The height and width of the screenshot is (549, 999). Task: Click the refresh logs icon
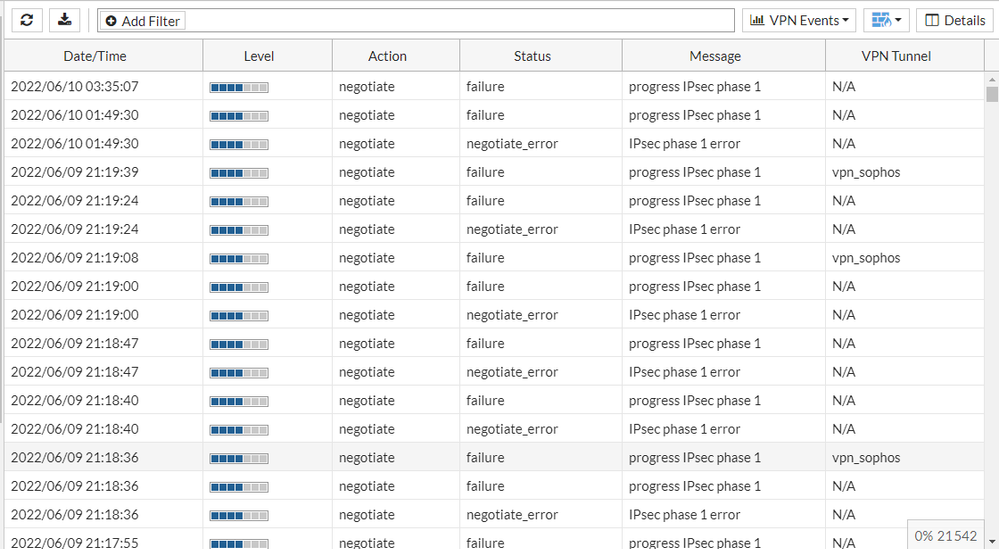click(26, 20)
